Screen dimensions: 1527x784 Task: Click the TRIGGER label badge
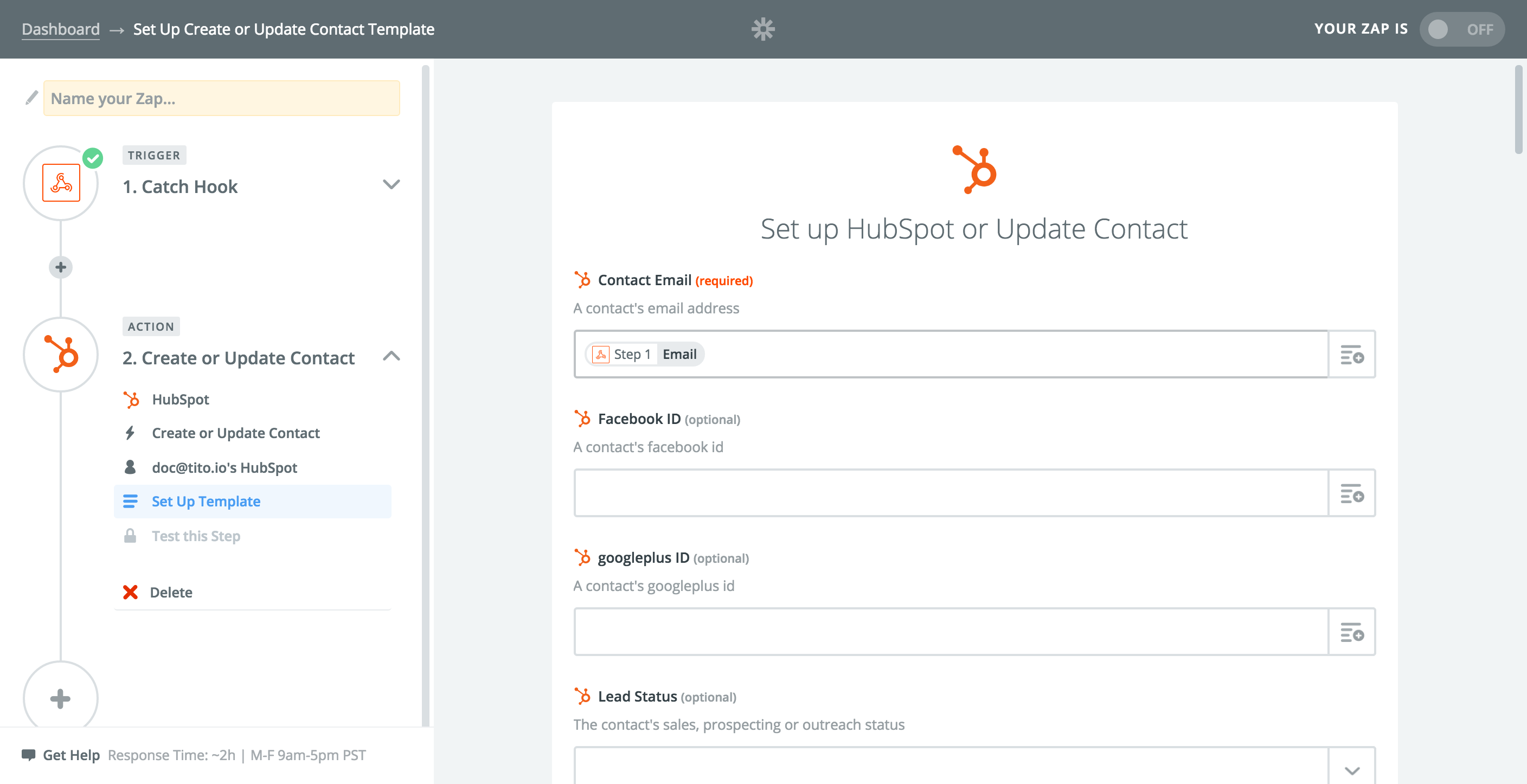click(x=154, y=155)
